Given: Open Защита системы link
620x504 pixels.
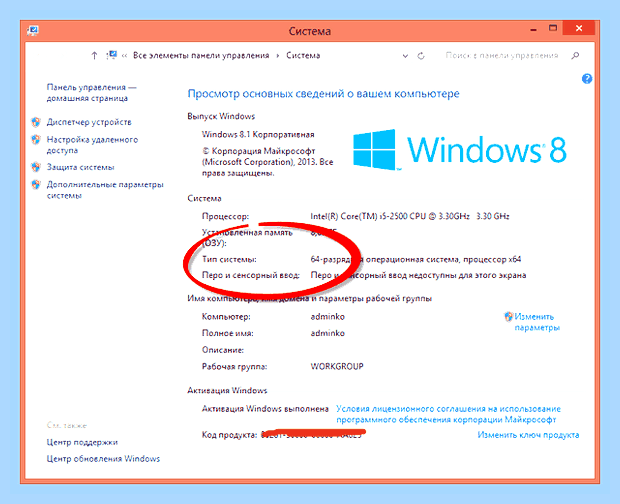Looking at the screenshot, I should [80, 167].
